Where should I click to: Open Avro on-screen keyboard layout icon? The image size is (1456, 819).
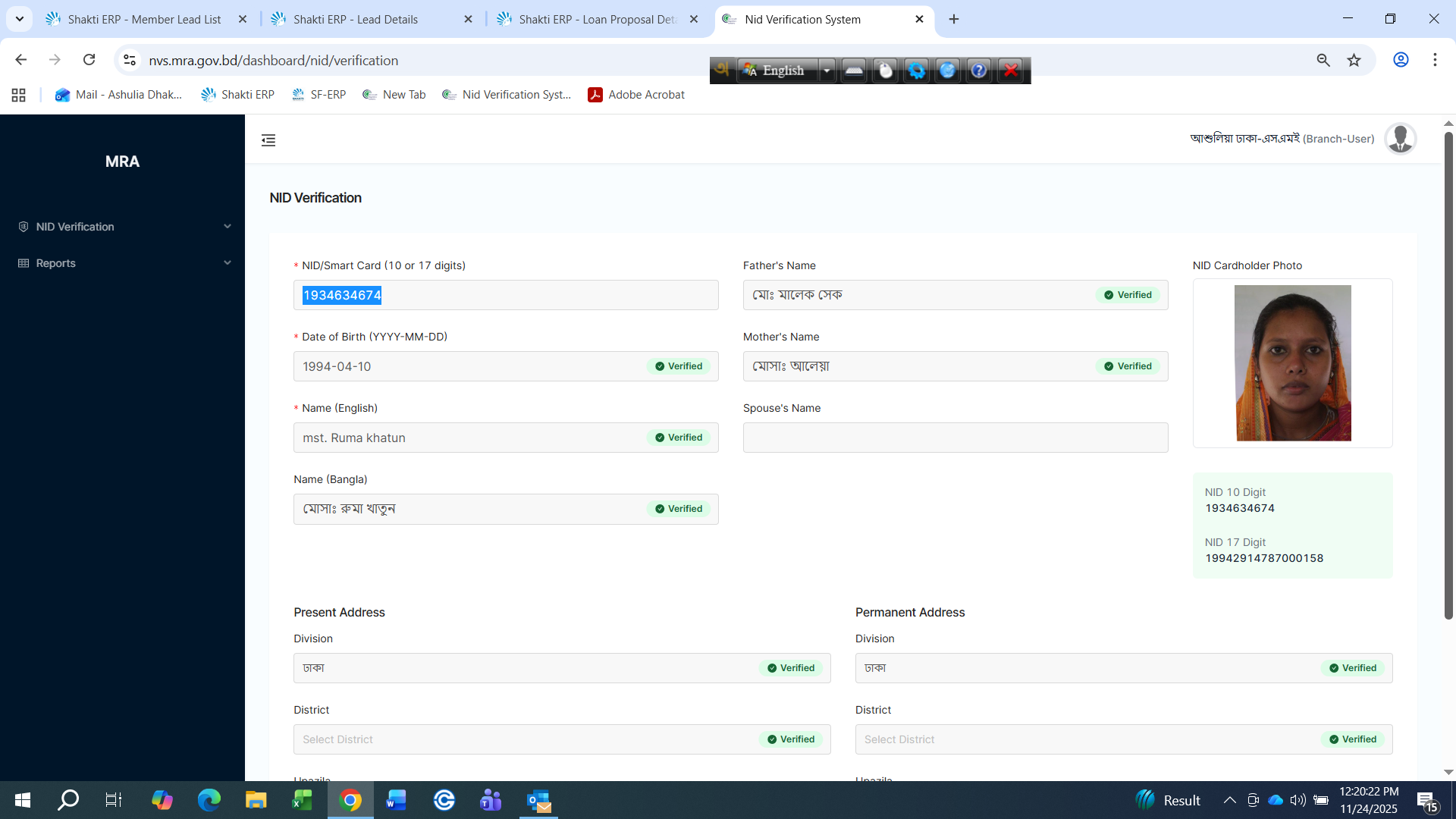(x=854, y=71)
